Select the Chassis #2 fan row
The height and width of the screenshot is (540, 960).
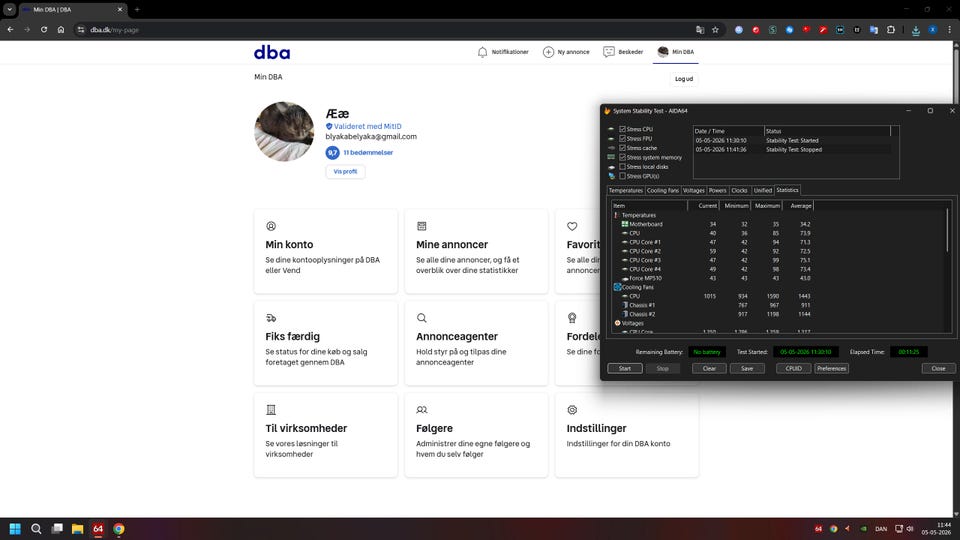[x=713, y=314]
